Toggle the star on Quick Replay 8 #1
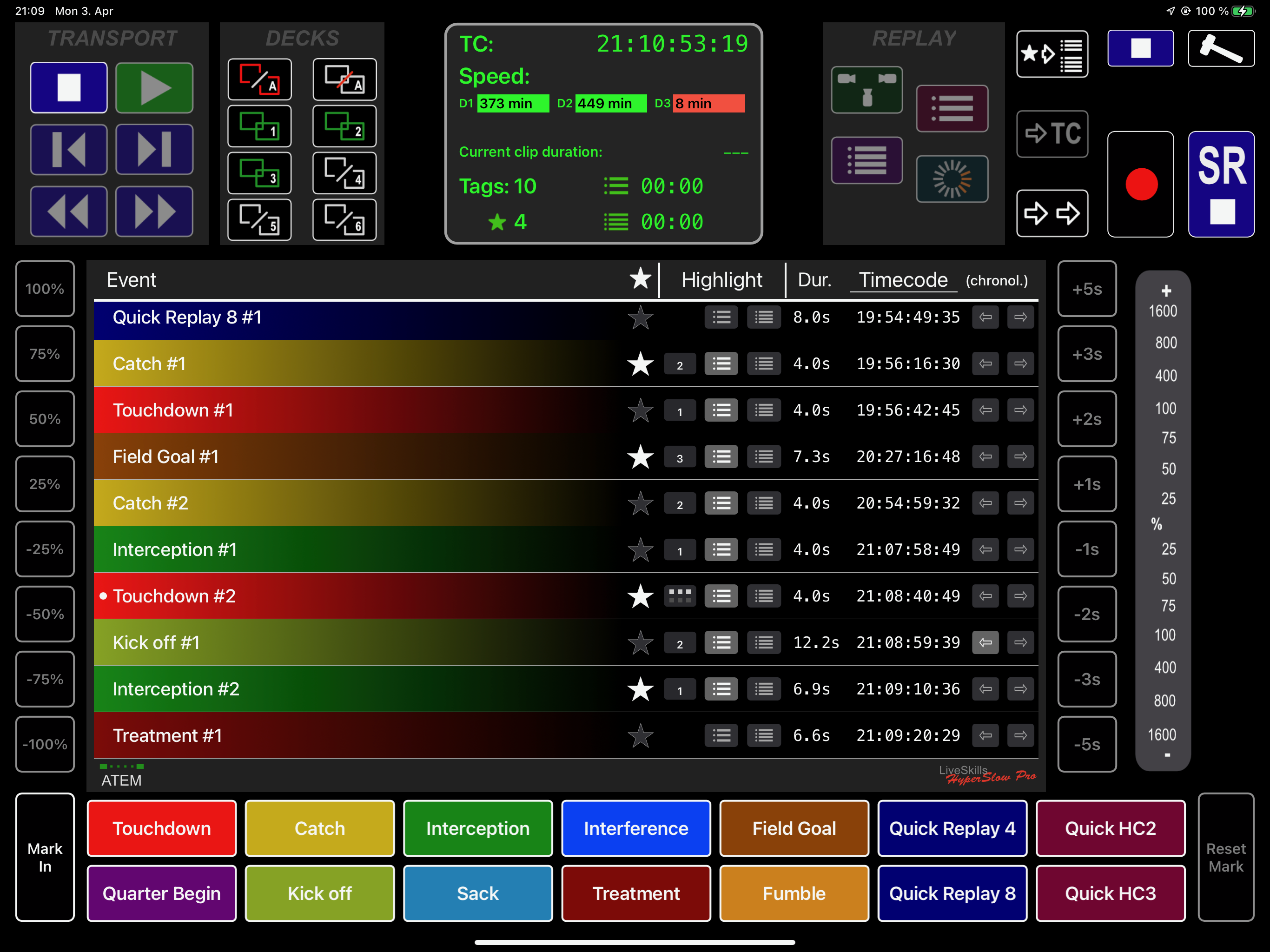 pos(640,317)
